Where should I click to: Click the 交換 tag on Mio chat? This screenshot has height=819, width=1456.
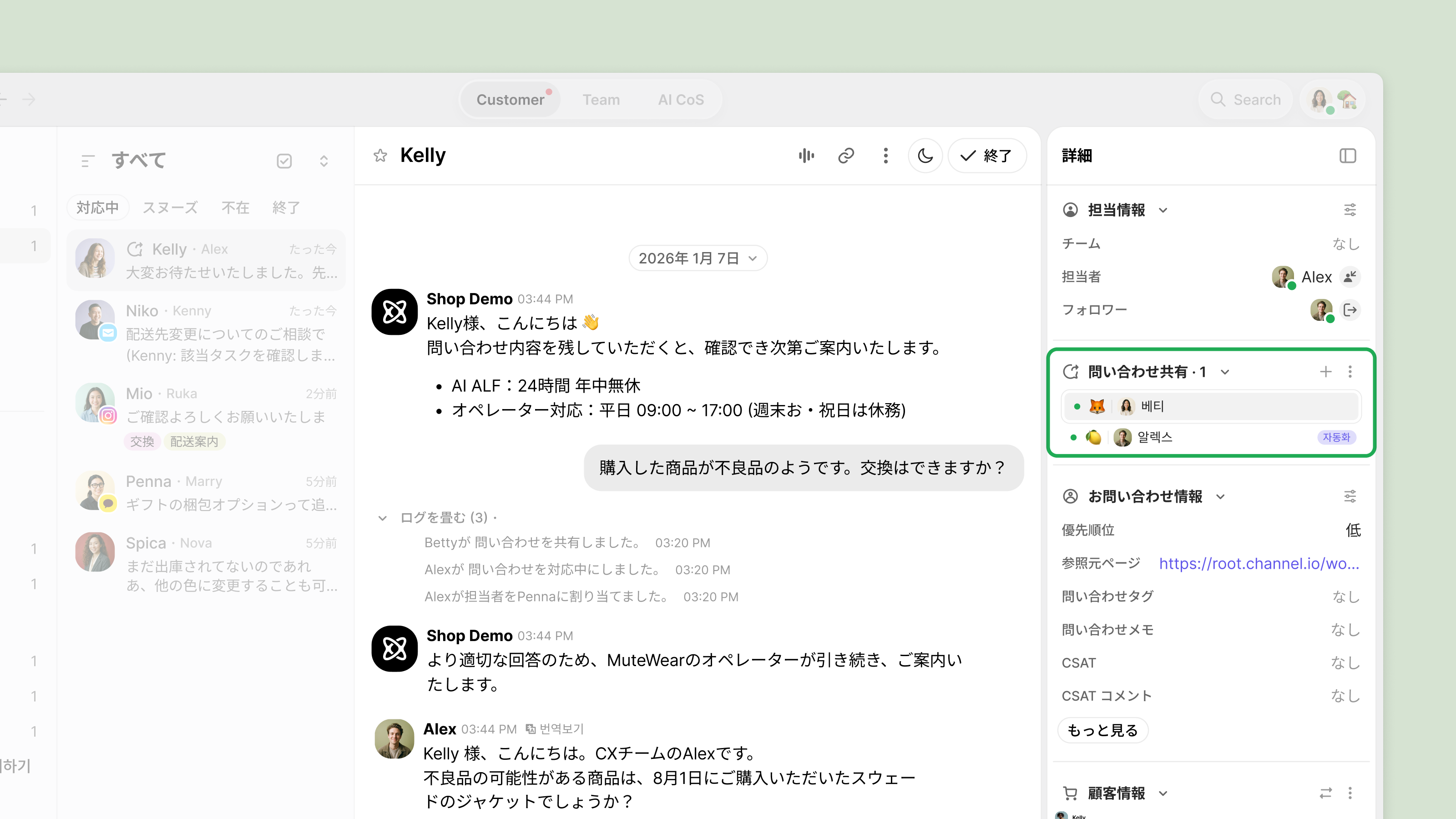click(x=142, y=441)
